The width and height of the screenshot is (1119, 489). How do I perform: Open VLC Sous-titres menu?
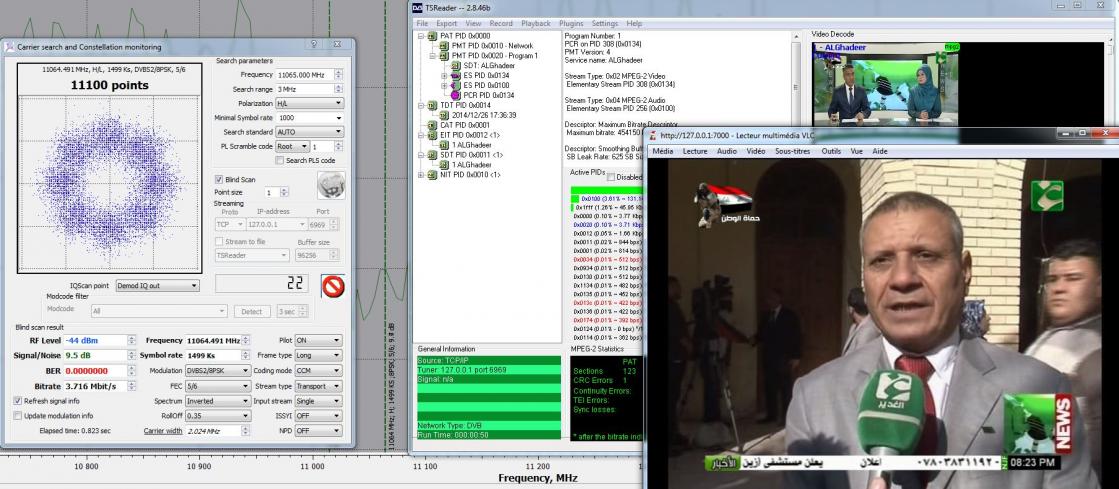coord(793,151)
